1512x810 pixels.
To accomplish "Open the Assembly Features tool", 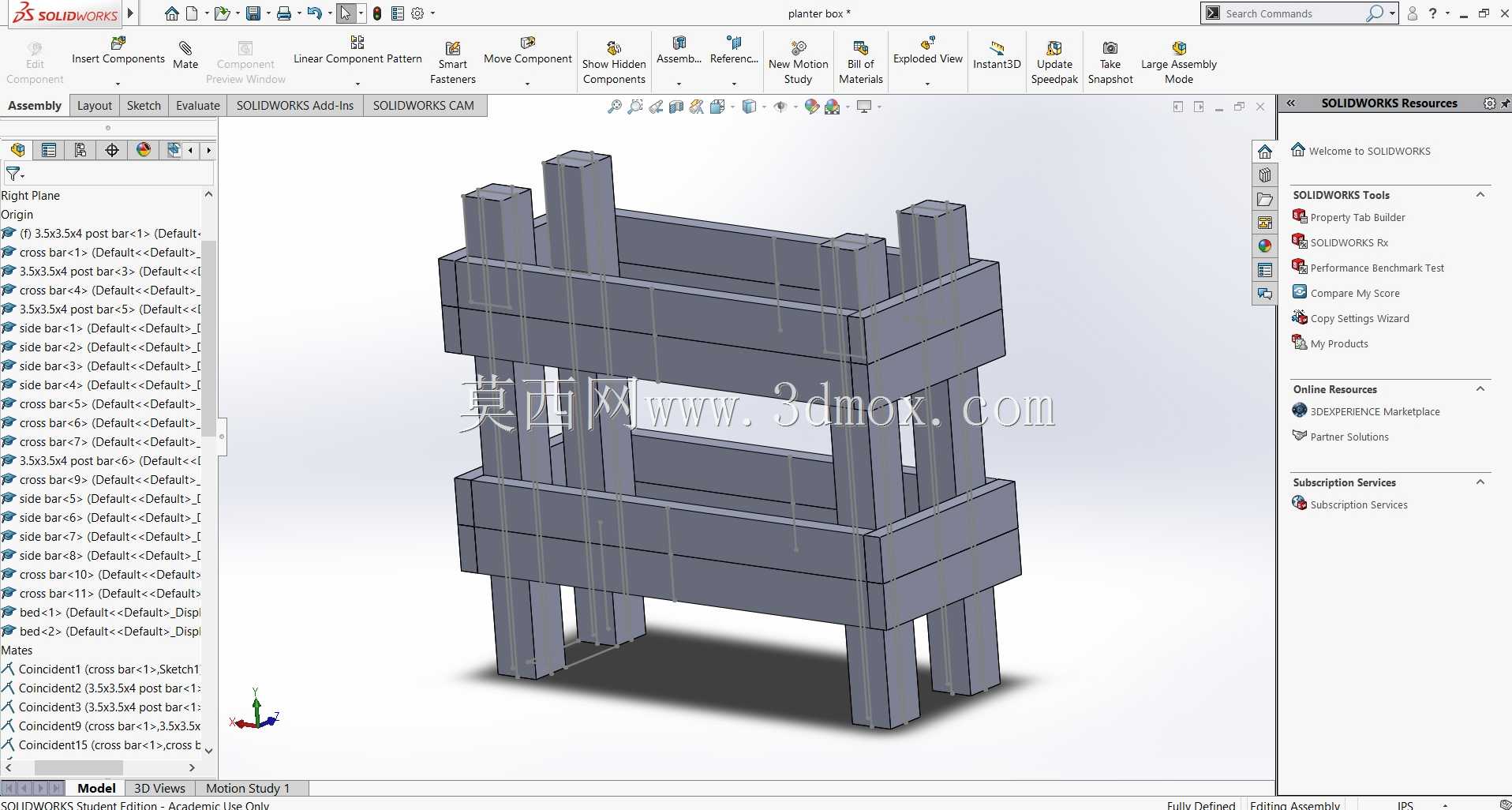I will 679,51.
